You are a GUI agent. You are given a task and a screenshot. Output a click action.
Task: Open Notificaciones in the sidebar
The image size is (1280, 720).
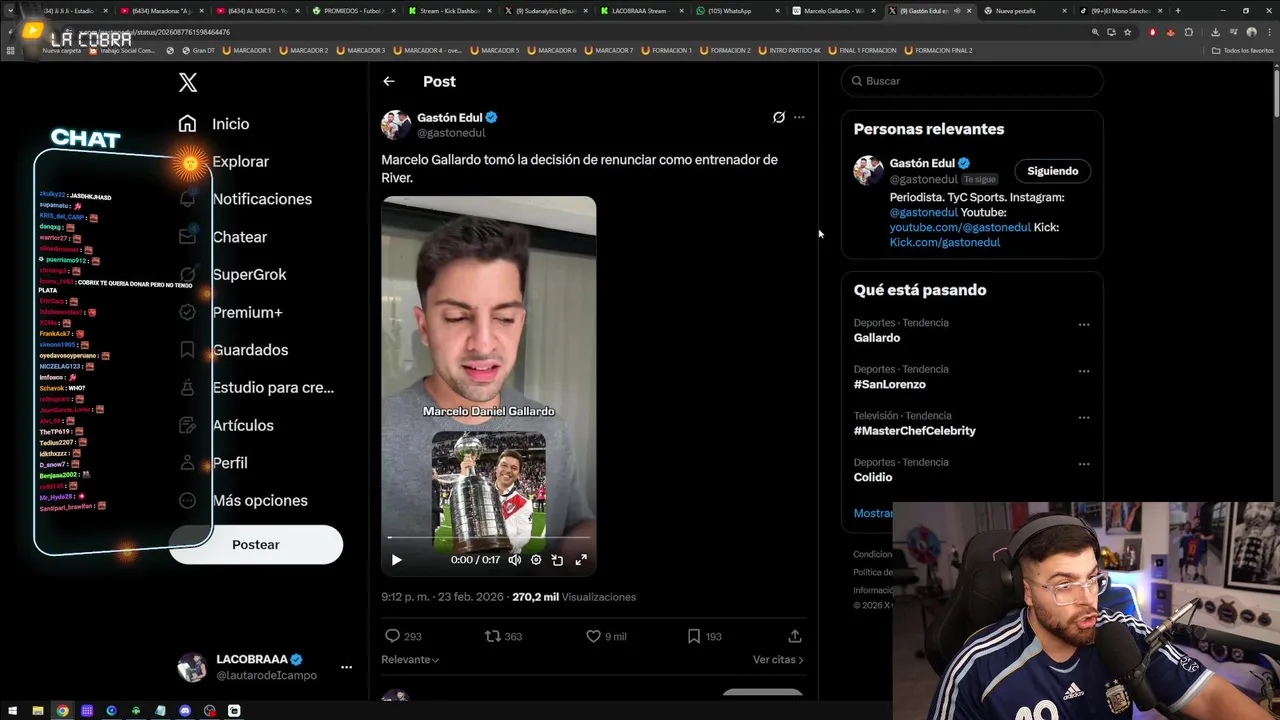pyautogui.click(x=245, y=199)
